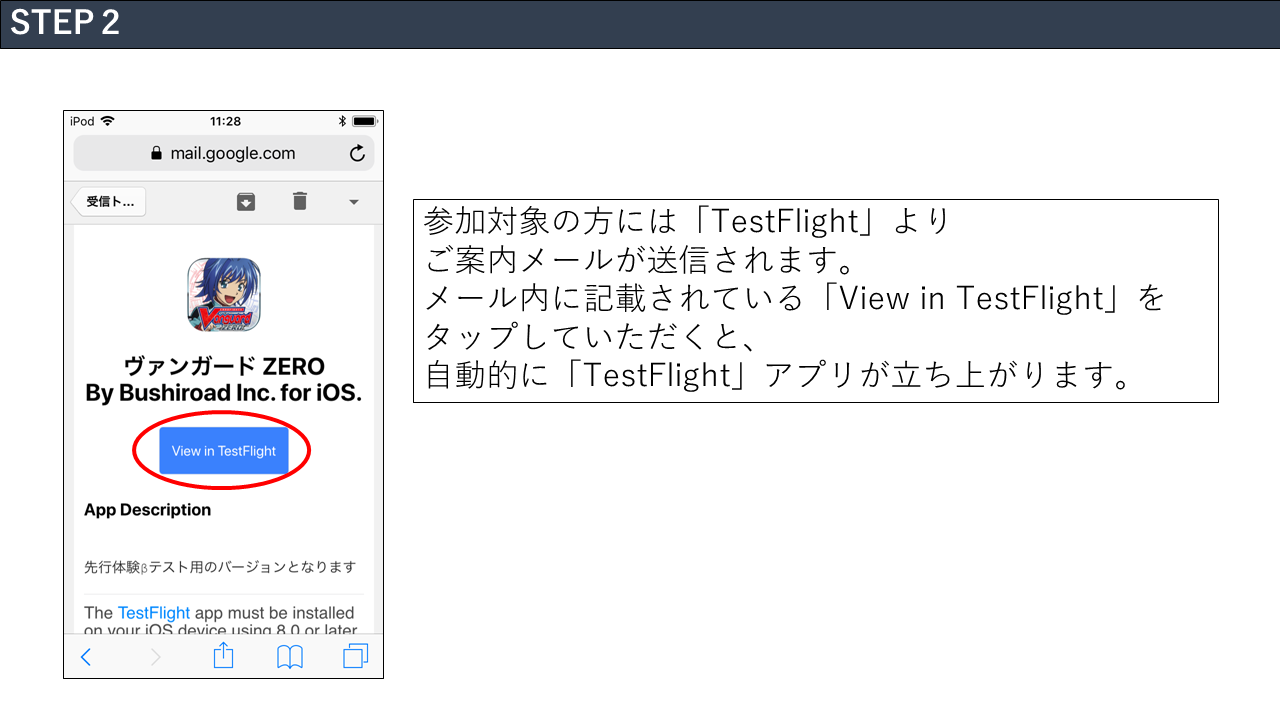
Task: Click the Bluetooth icon in the status bar
Action: coord(341,121)
